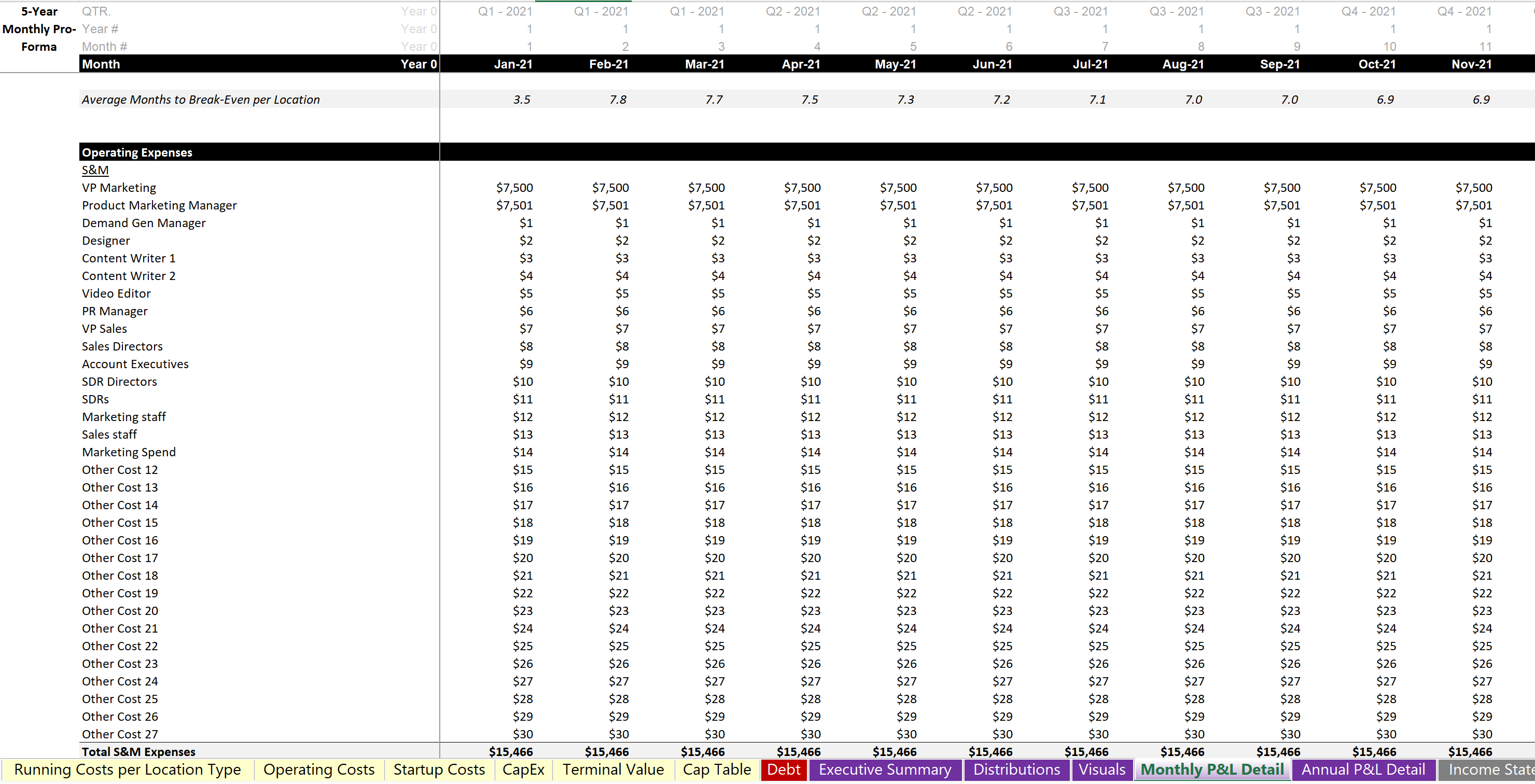
Task: Open the red Debt sheet tab
Action: pyautogui.click(x=784, y=769)
